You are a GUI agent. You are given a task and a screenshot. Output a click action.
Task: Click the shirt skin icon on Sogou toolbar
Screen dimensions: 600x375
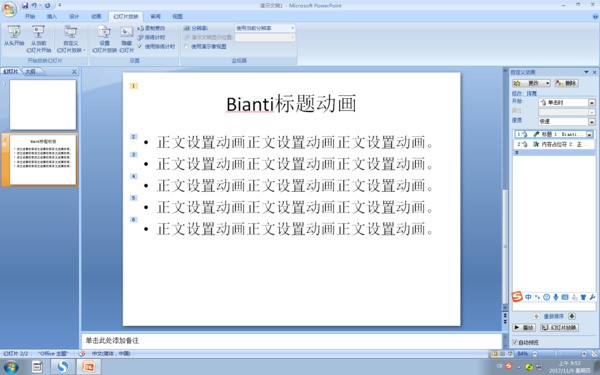[x=583, y=297]
